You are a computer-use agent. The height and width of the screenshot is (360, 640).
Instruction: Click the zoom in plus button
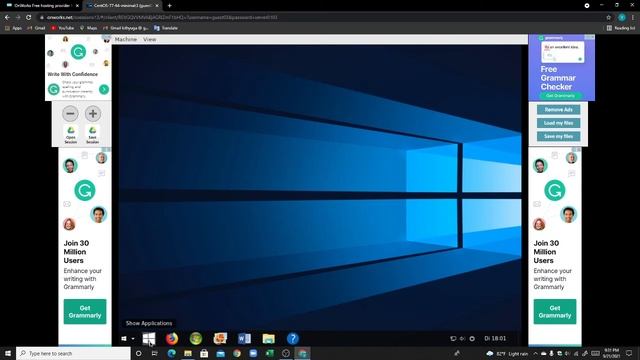(x=93, y=113)
